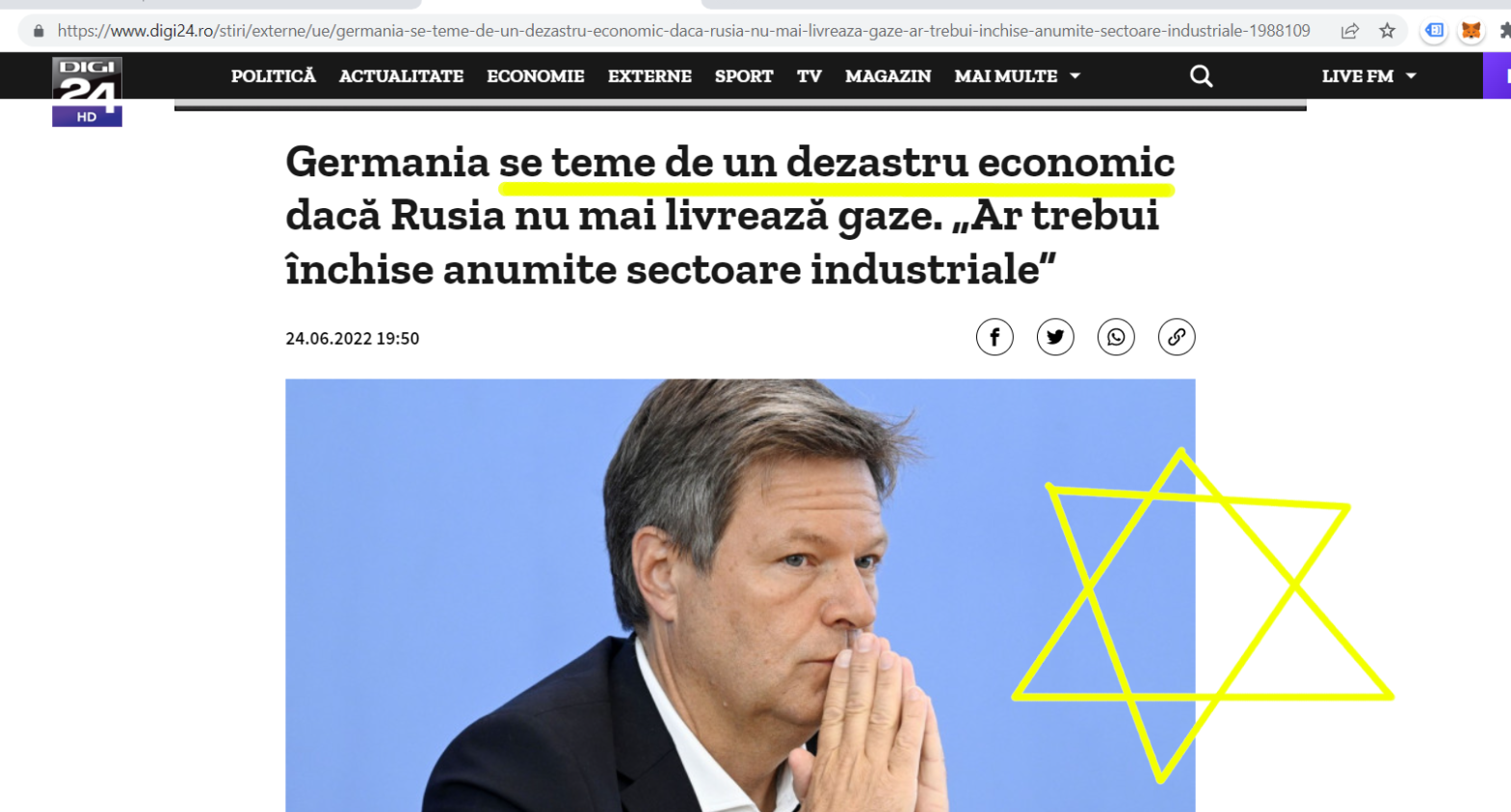Click browser share page icon
The width and height of the screenshot is (1511, 812).
point(1350,31)
